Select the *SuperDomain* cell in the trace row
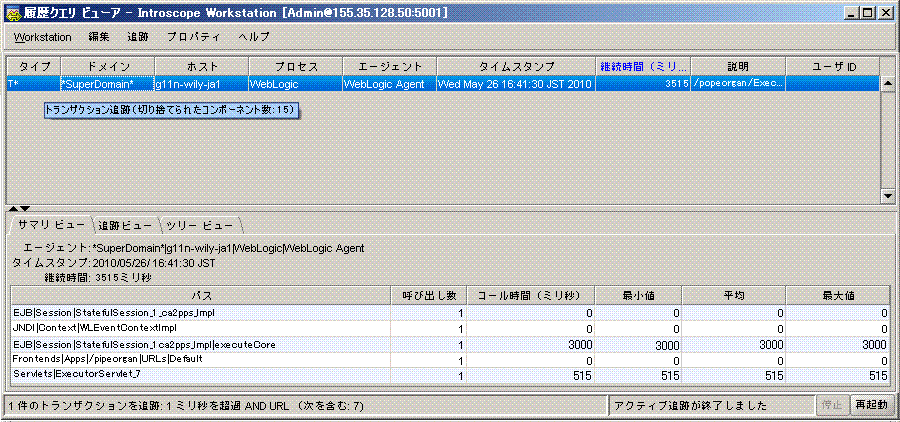The image size is (900, 422). tap(108, 84)
